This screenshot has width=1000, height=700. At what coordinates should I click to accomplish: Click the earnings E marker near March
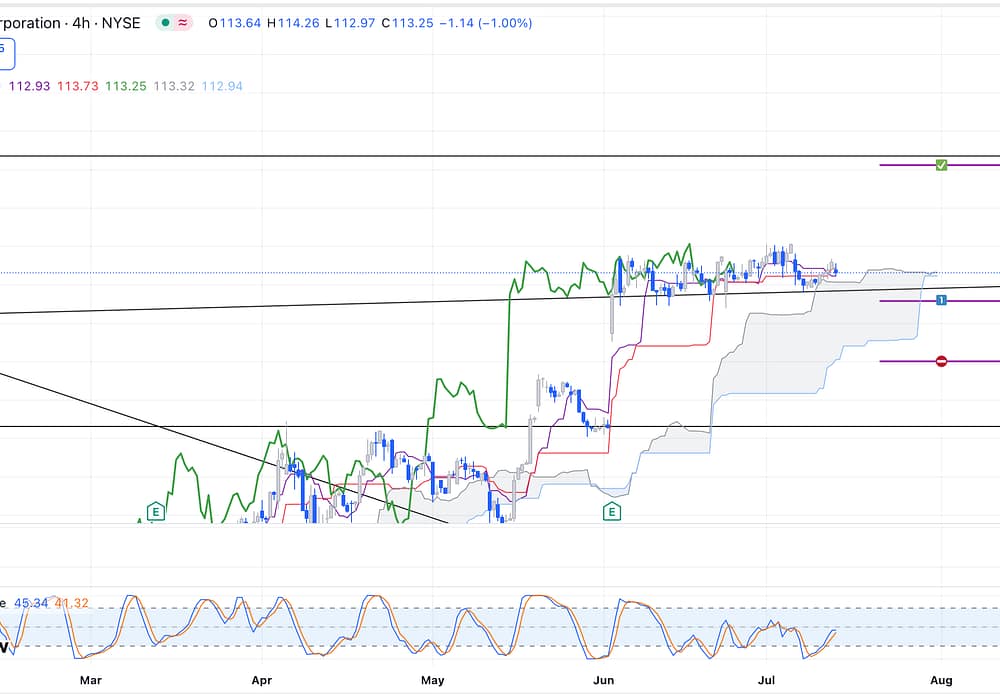pyautogui.click(x=155, y=512)
